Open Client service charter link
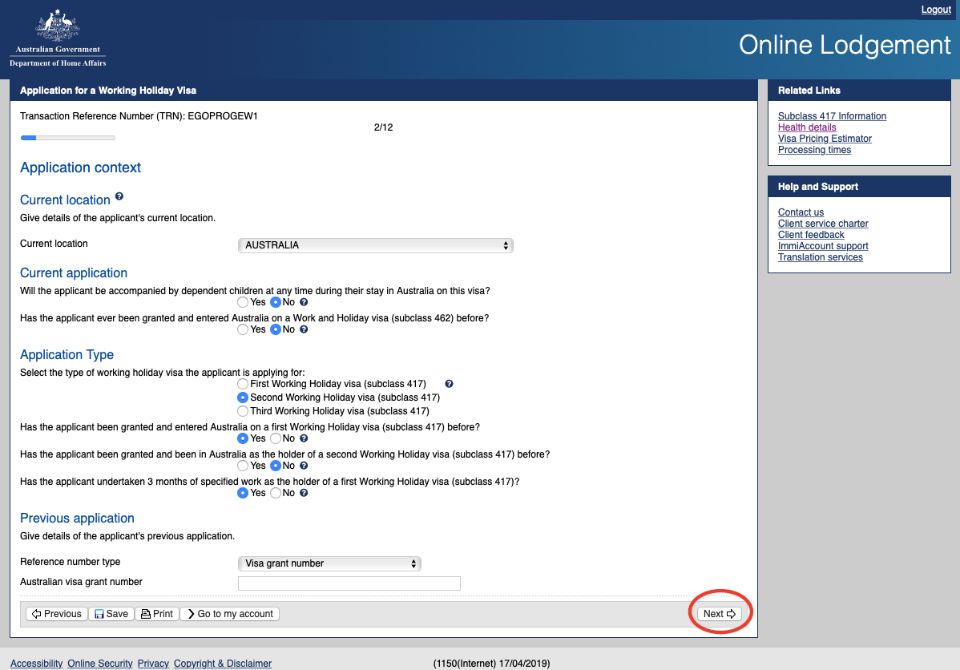This screenshot has width=960, height=670. 822,224
